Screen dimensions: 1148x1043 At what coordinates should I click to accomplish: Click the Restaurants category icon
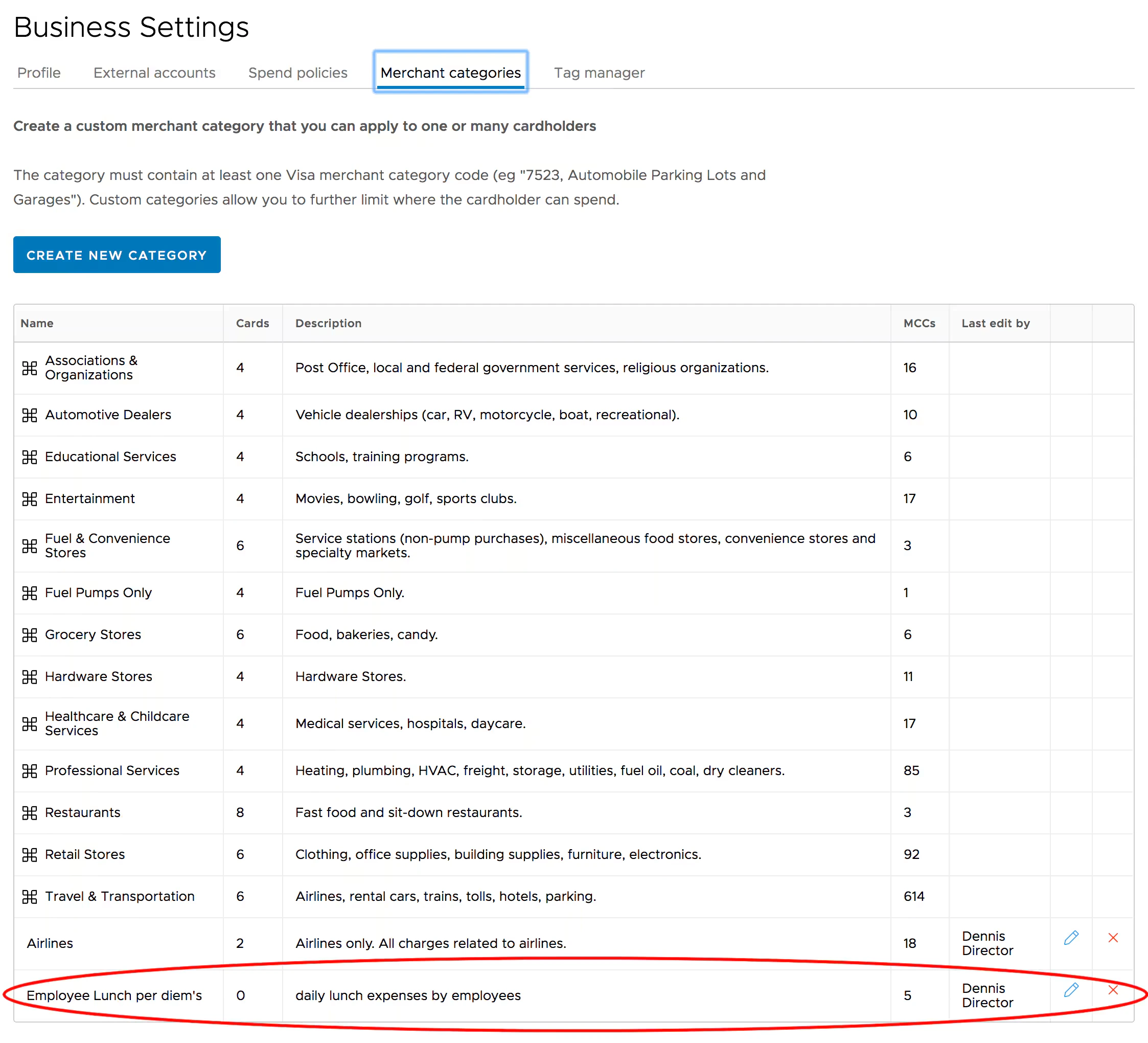click(x=30, y=813)
